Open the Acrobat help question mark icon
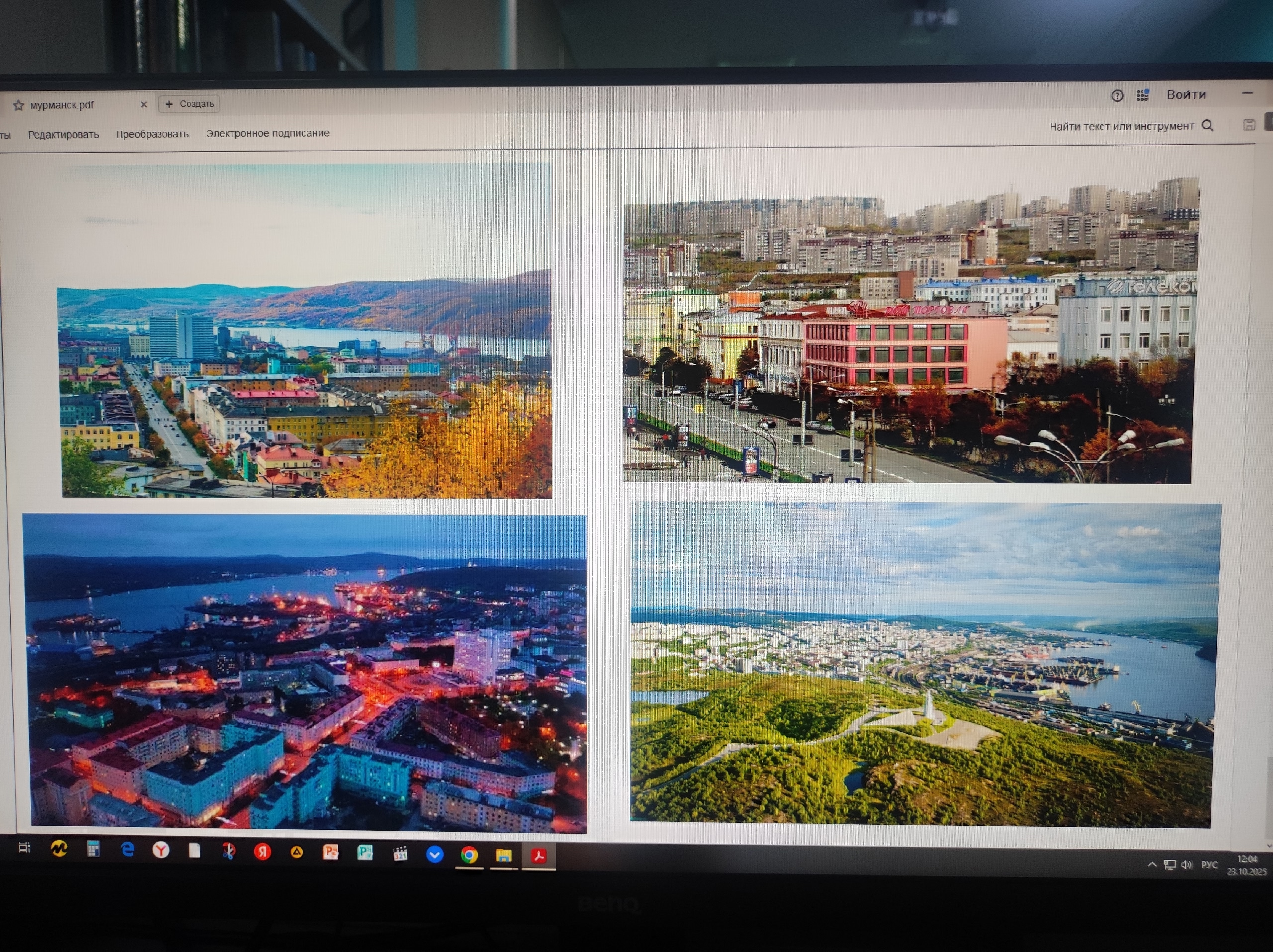Image resolution: width=1273 pixels, height=952 pixels. (x=1117, y=96)
